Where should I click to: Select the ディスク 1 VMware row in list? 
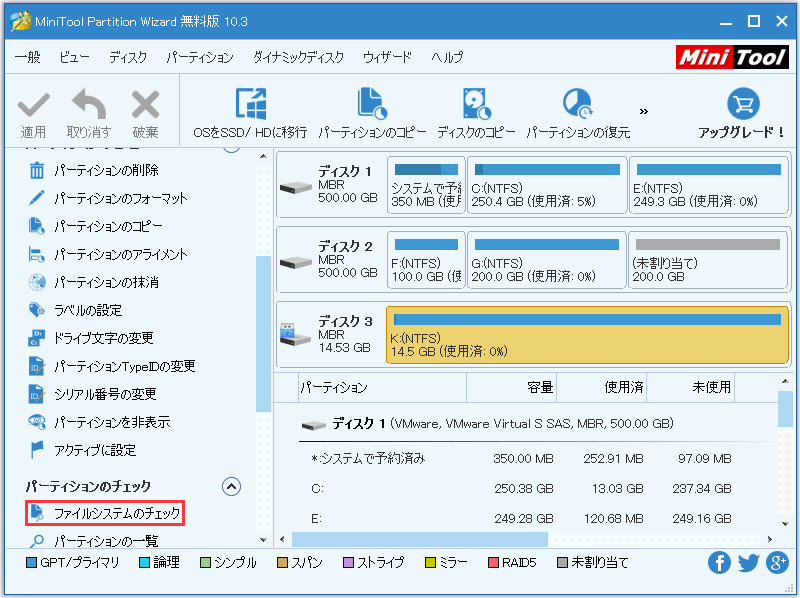pyautogui.click(x=538, y=423)
